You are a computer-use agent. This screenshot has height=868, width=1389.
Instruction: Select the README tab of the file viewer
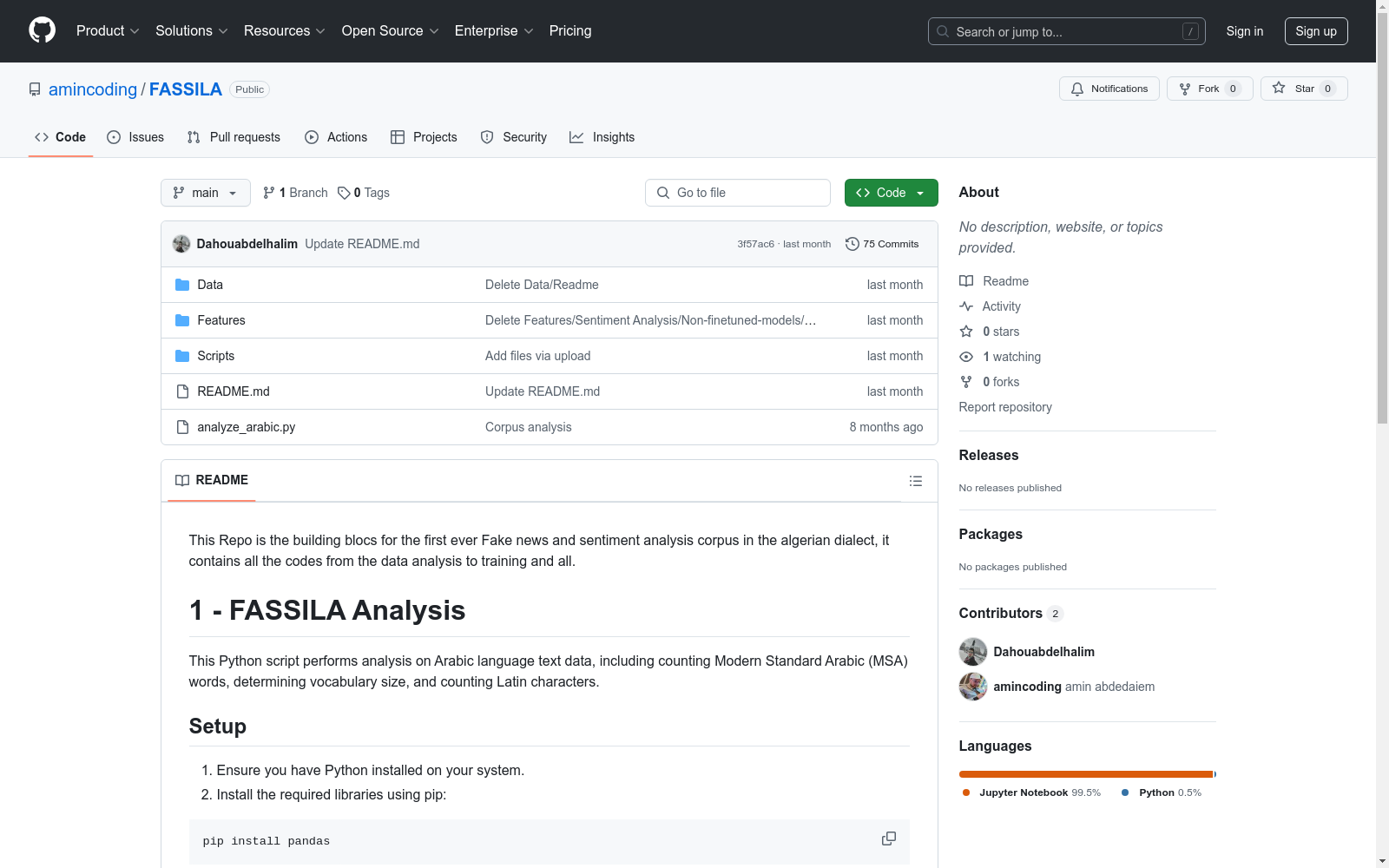[x=212, y=480]
